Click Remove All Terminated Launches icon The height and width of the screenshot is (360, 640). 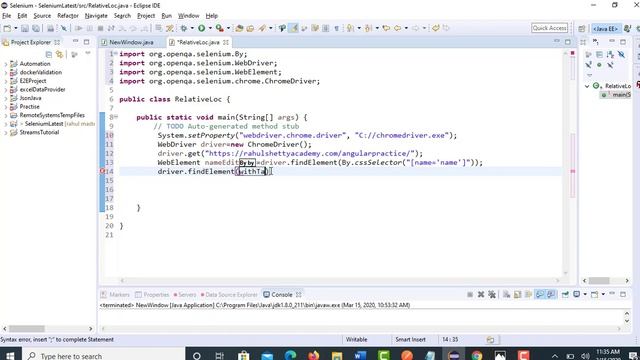click(x=492, y=294)
